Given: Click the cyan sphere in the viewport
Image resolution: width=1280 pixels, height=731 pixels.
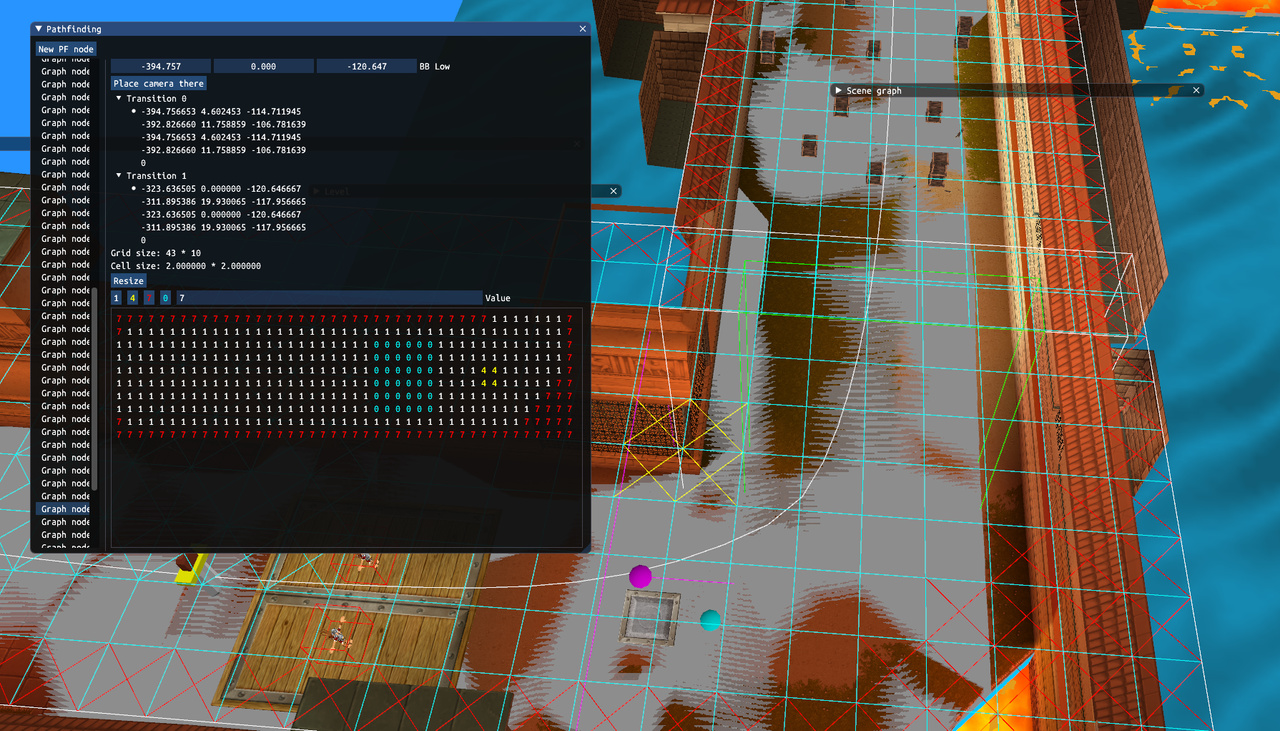Looking at the screenshot, I should [x=710, y=620].
